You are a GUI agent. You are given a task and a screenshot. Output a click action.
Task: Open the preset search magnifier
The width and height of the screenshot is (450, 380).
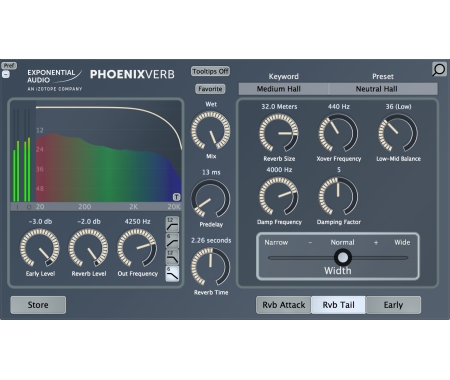point(439,70)
